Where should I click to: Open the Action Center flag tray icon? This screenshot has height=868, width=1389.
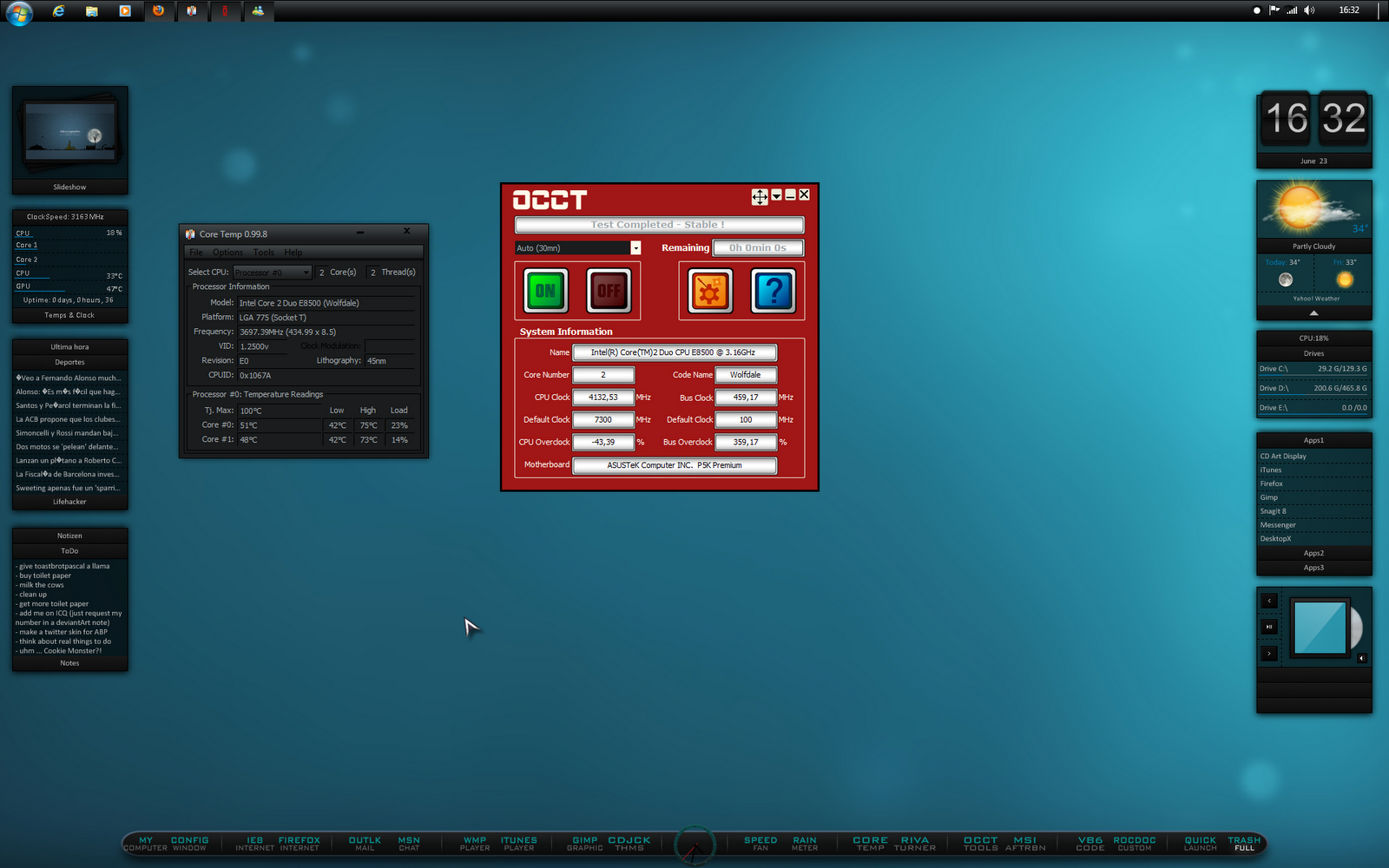click(1274, 10)
